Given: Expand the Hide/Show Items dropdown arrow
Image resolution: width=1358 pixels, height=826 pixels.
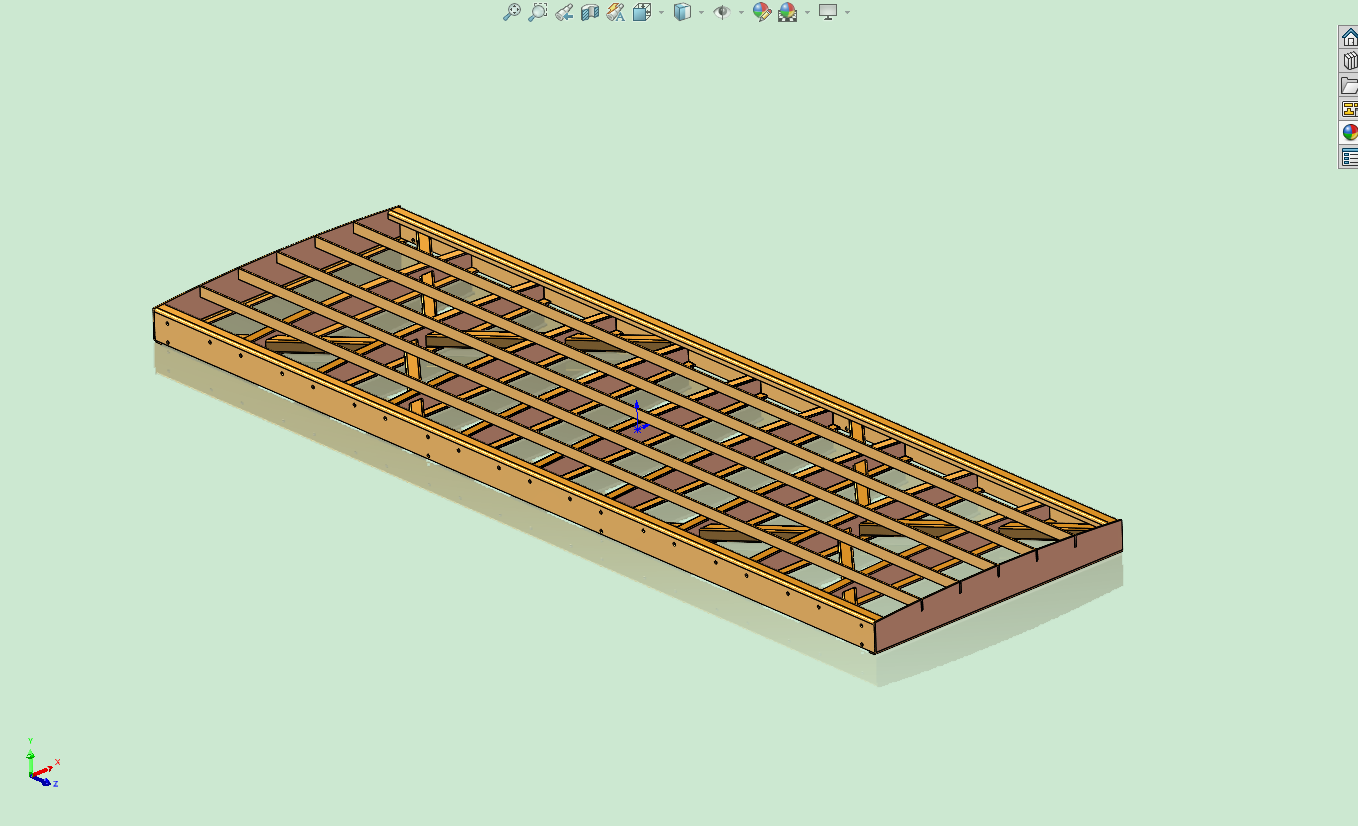Looking at the screenshot, I should (x=741, y=13).
